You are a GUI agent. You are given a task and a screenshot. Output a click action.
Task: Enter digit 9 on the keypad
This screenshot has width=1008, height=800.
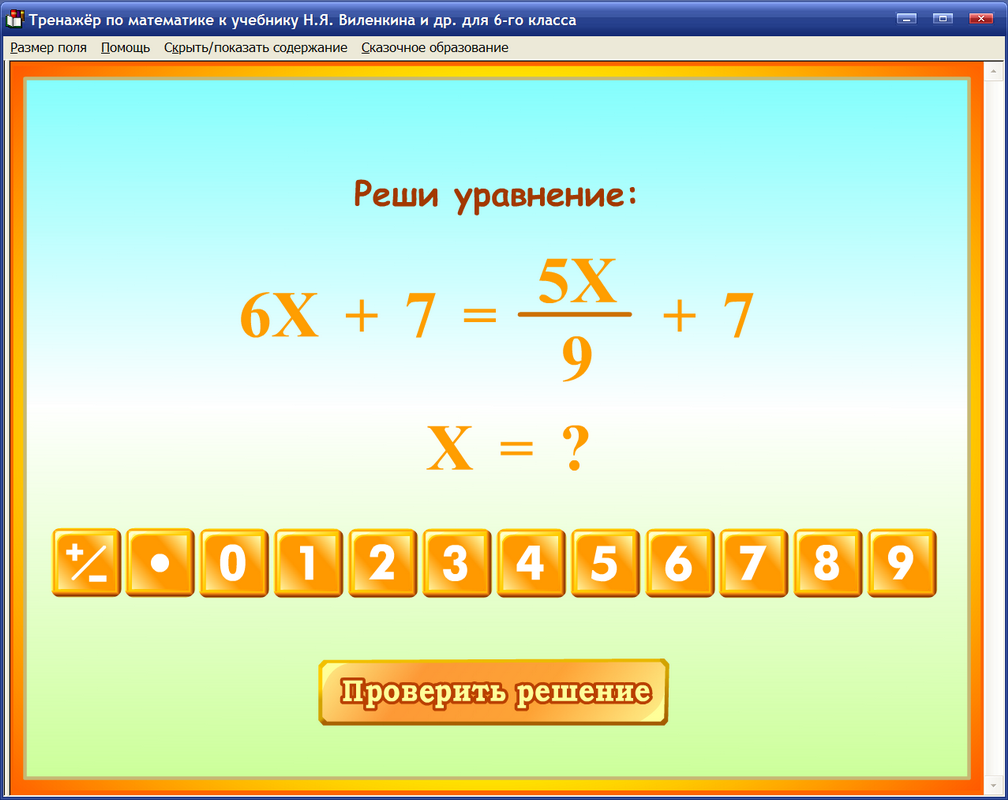900,563
